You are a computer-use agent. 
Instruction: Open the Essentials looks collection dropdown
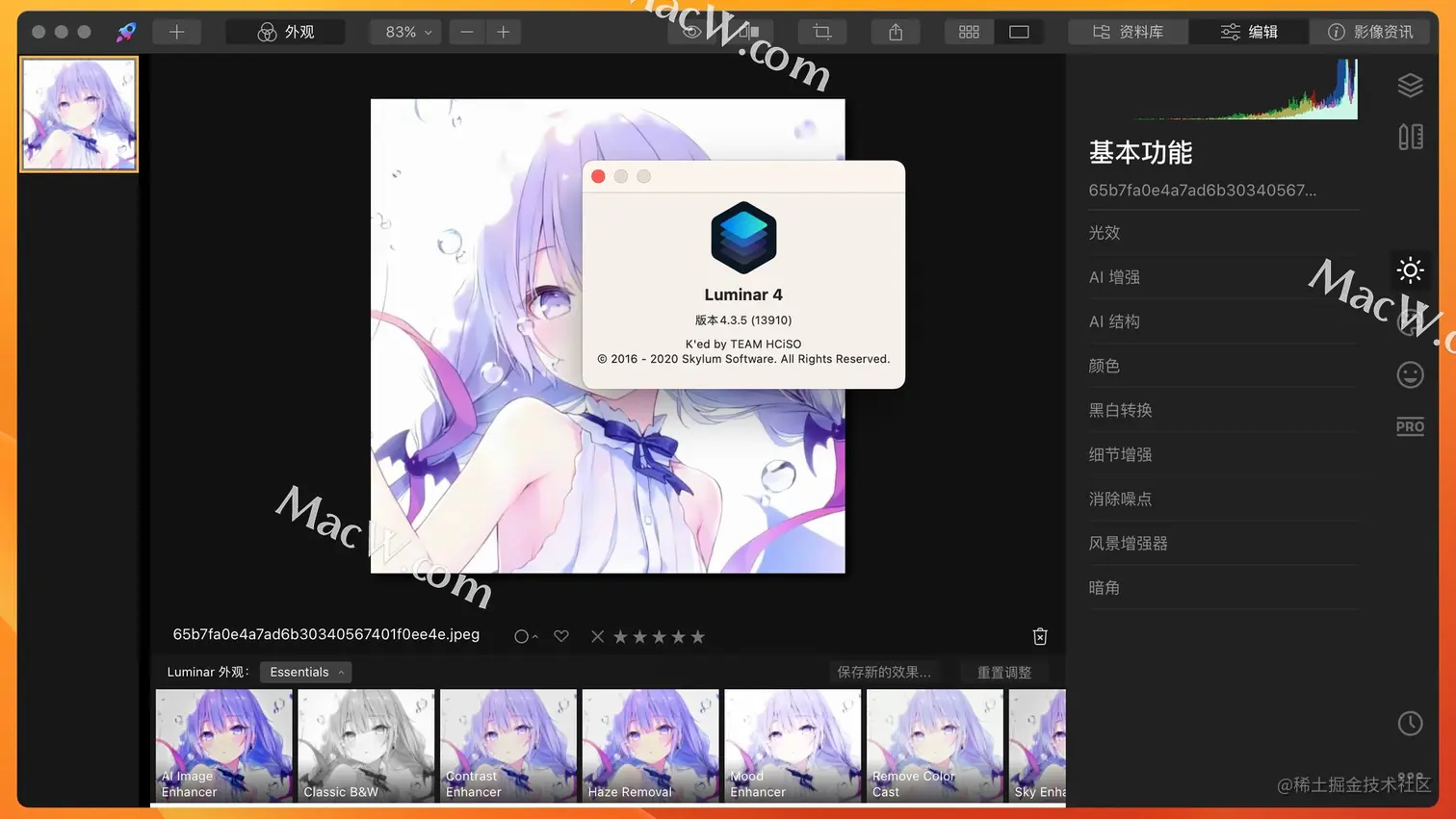(305, 672)
